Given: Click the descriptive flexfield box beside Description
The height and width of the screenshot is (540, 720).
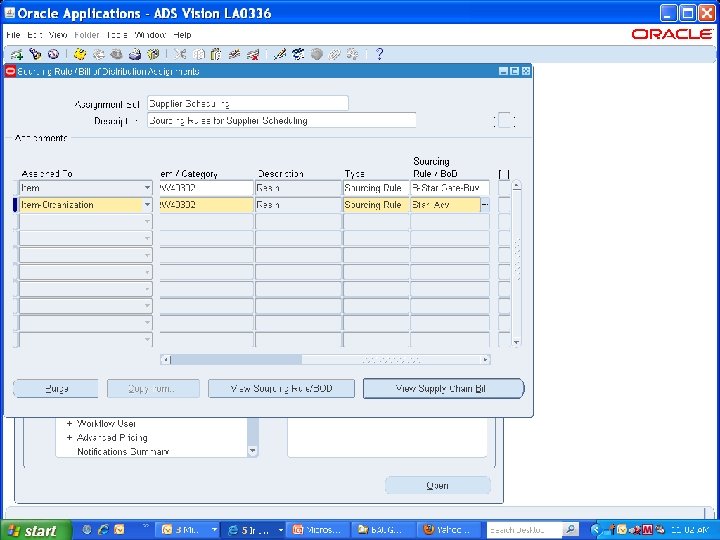Looking at the screenshot, I should (x=504, y=121).
